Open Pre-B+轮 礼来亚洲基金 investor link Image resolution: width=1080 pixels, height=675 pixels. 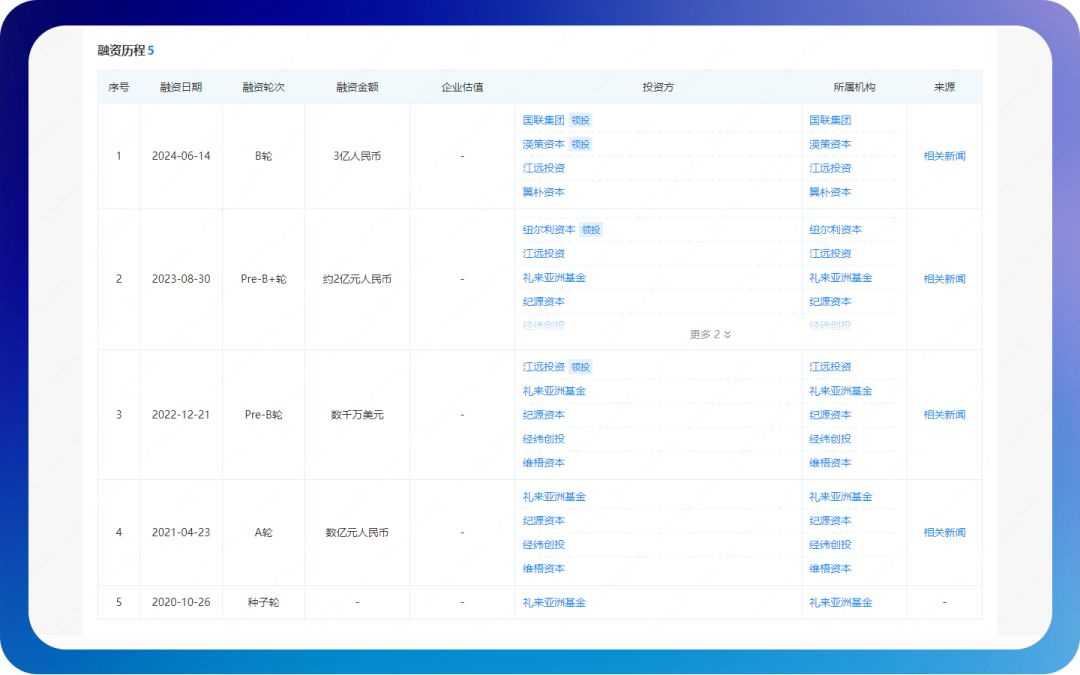point(554,278)
